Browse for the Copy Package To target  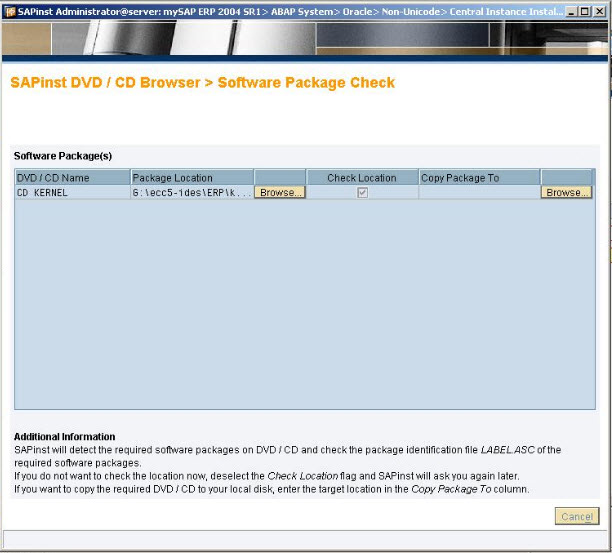566,192
